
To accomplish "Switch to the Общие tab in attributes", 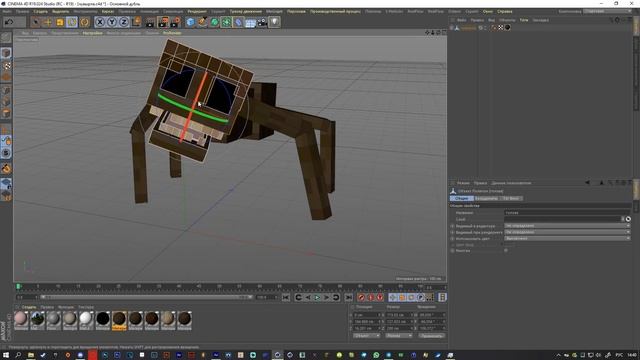I will coord(461,198).
